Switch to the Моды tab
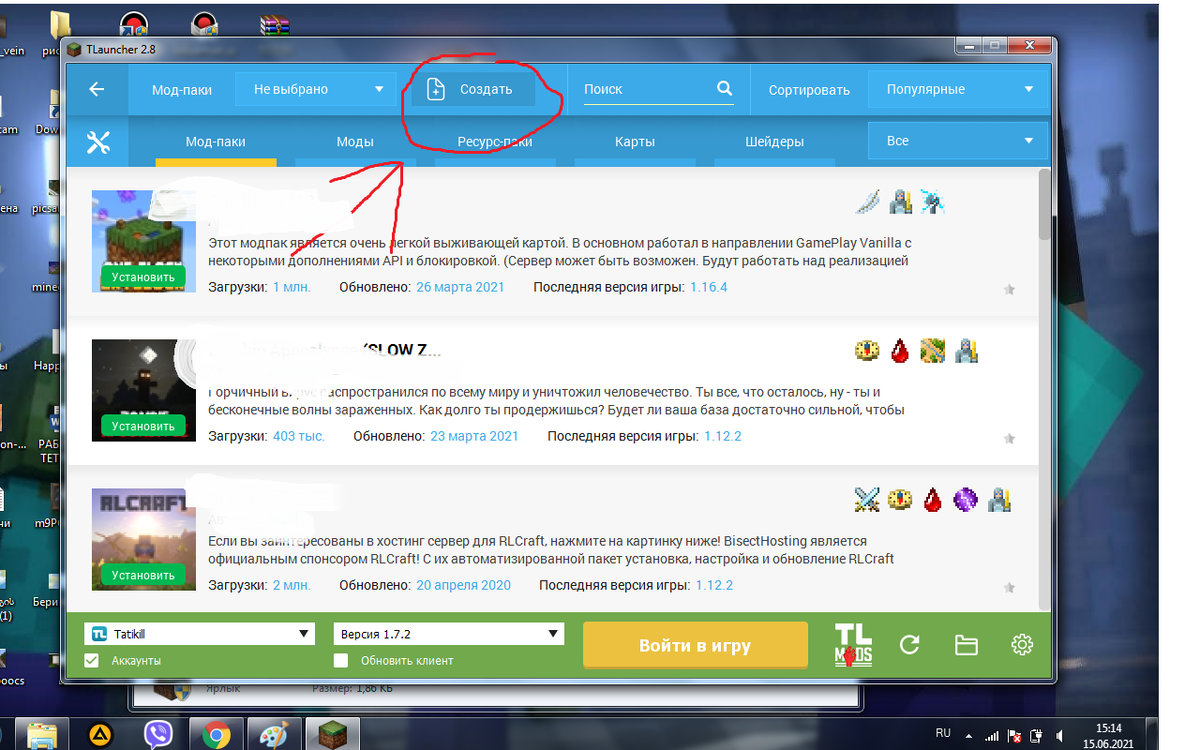This screenshot has width=1200, height=750. 355,142
